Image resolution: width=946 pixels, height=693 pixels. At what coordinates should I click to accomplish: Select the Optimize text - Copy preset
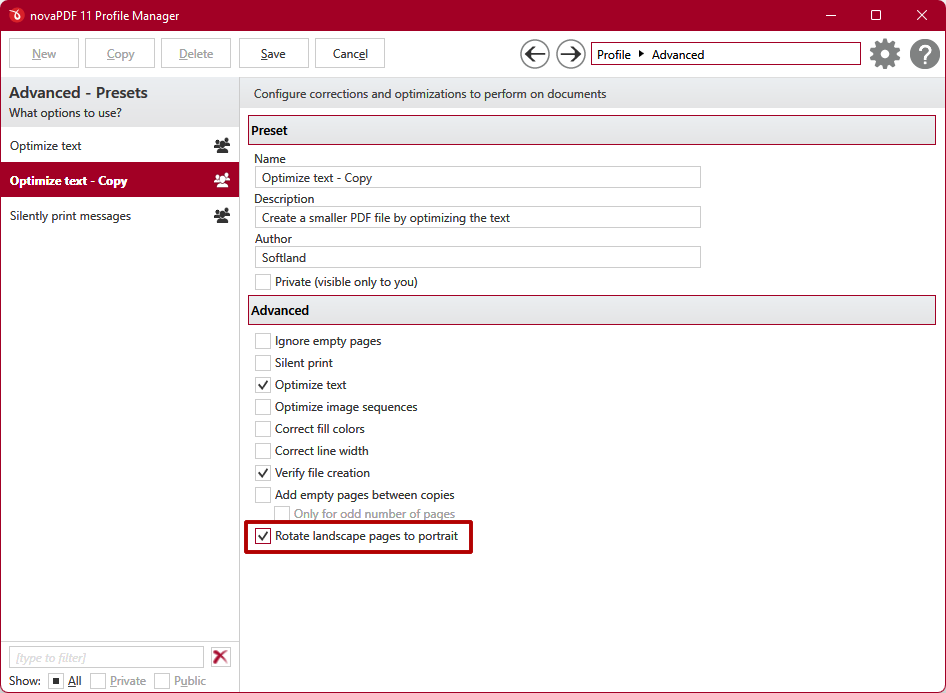(120, 180)
